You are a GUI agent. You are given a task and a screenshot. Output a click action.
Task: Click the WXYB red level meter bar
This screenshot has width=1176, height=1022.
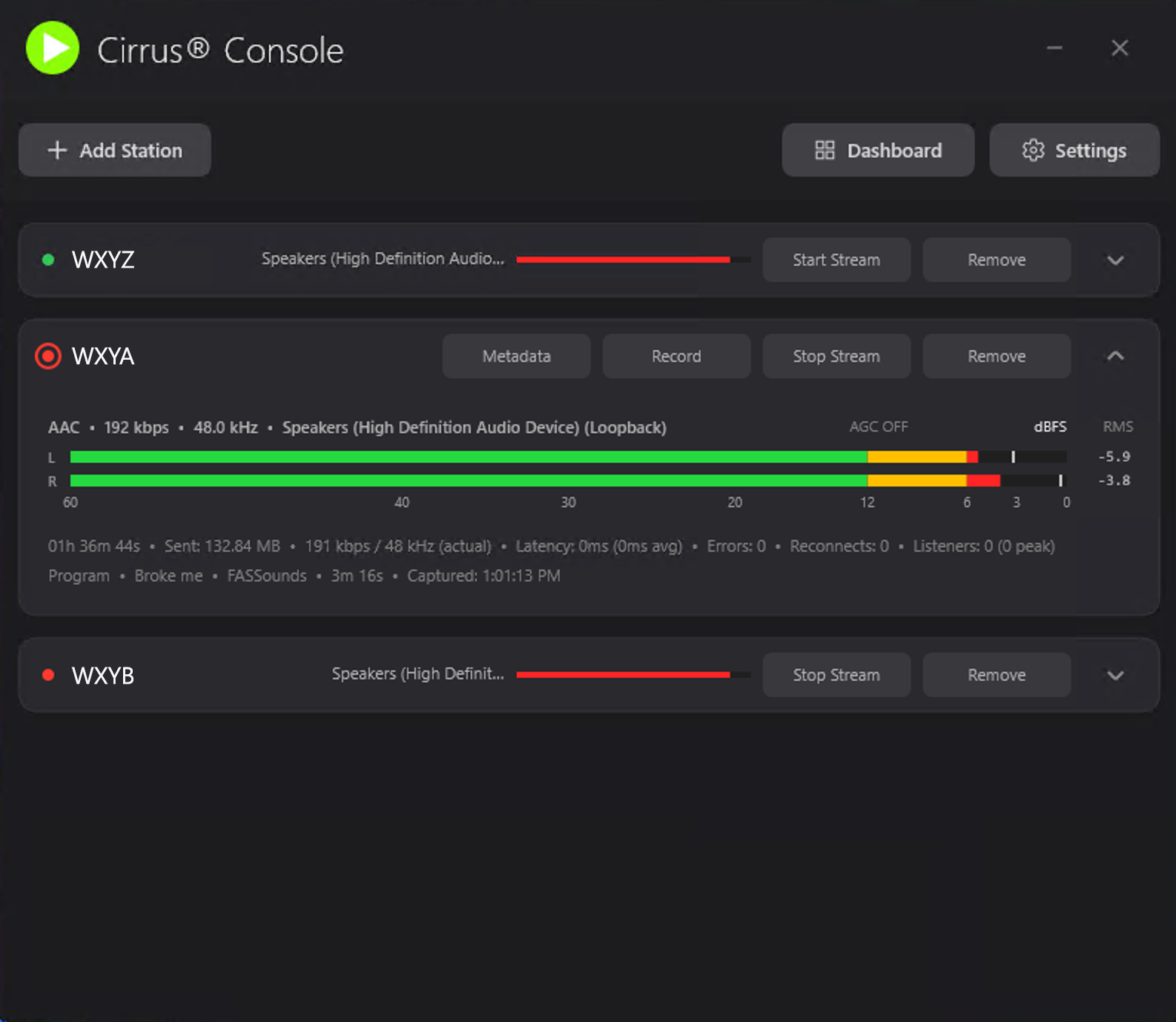pos(633,675)
